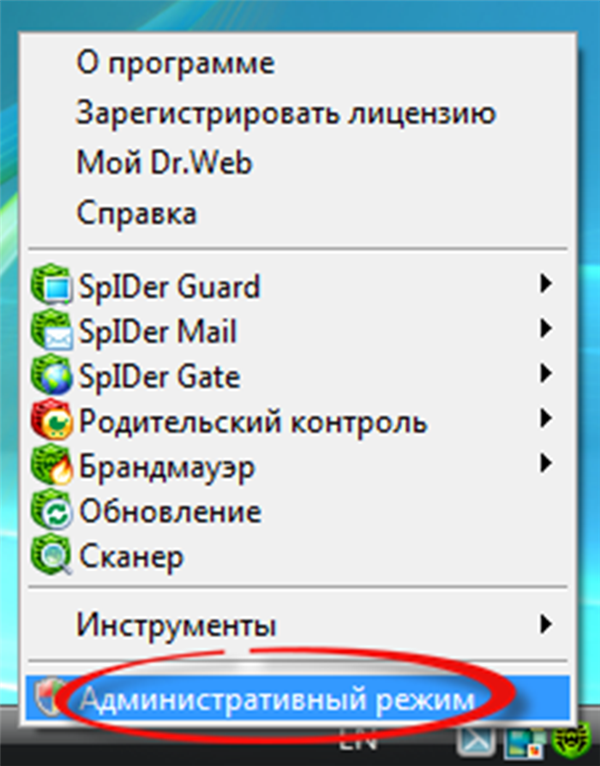The image size is (600, 766).
Task: Expand the SpIDer Mail submenu arrow
Action: (546, 329)
